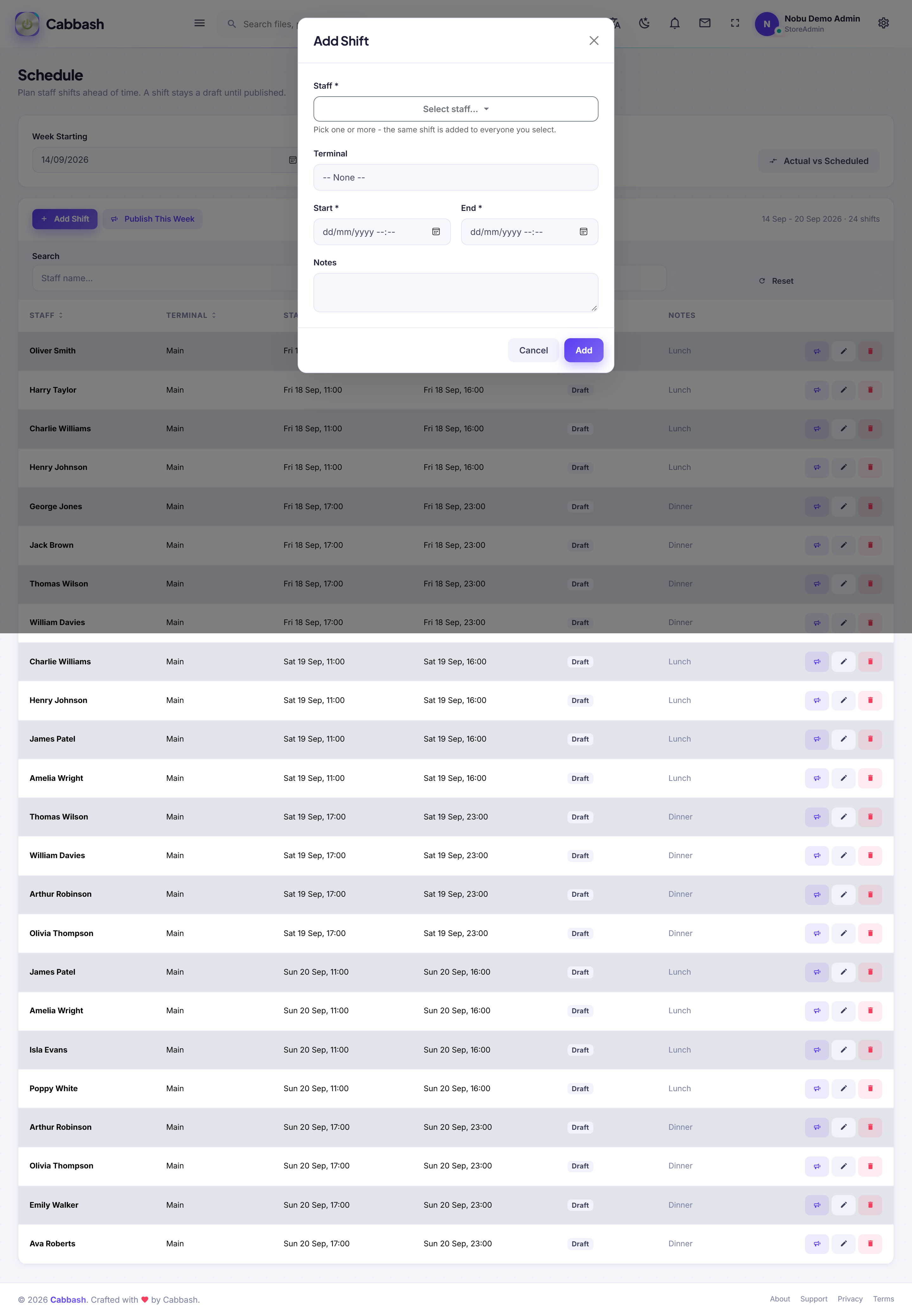This screenshot has width=912, height=1316.
Task: Edit Harry Taylor's Friday shift
Action: pyautogui.click(x=843, y=390)
